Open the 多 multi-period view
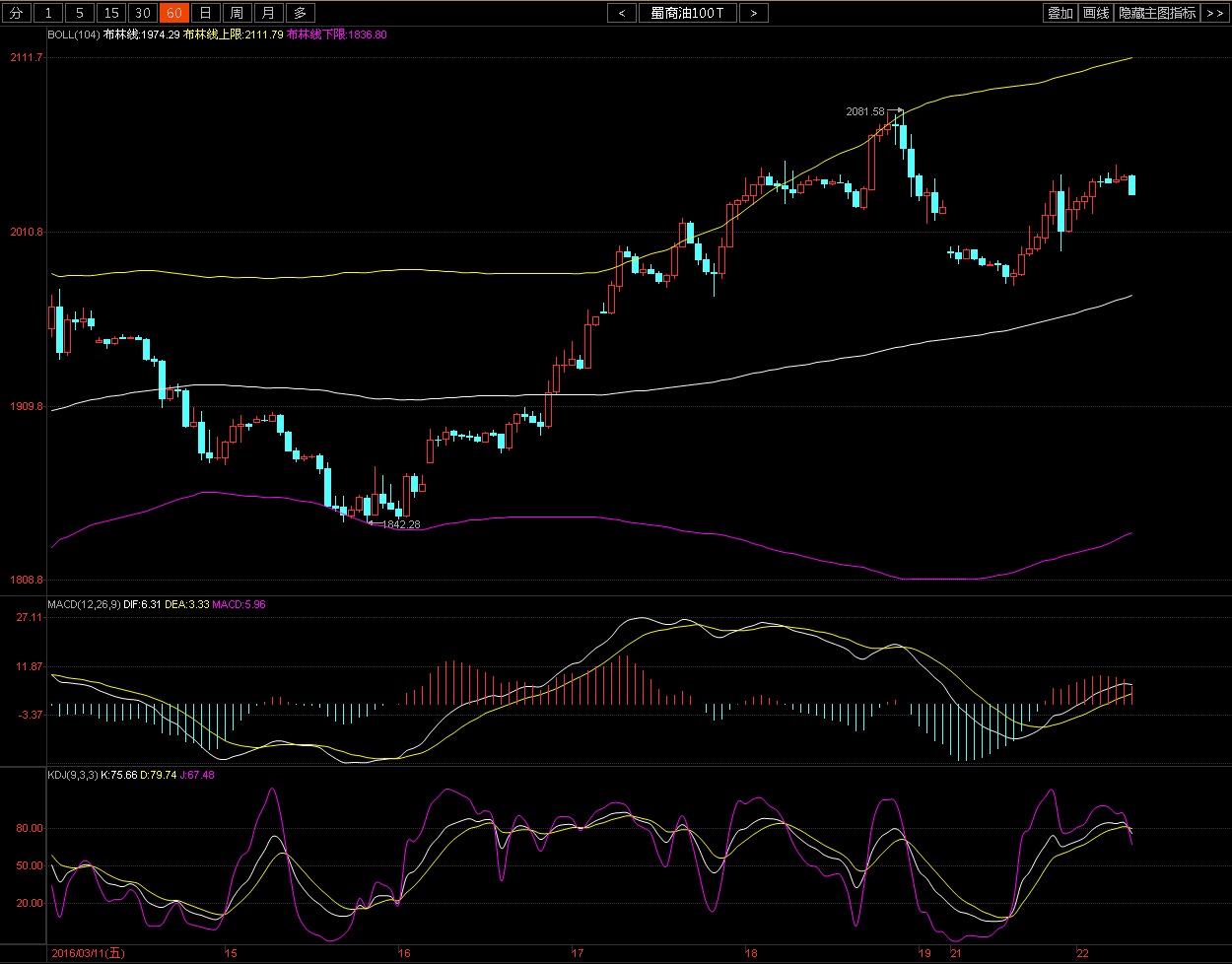Viewport: 1232px width, 964px height. click(x=301, y=13)
